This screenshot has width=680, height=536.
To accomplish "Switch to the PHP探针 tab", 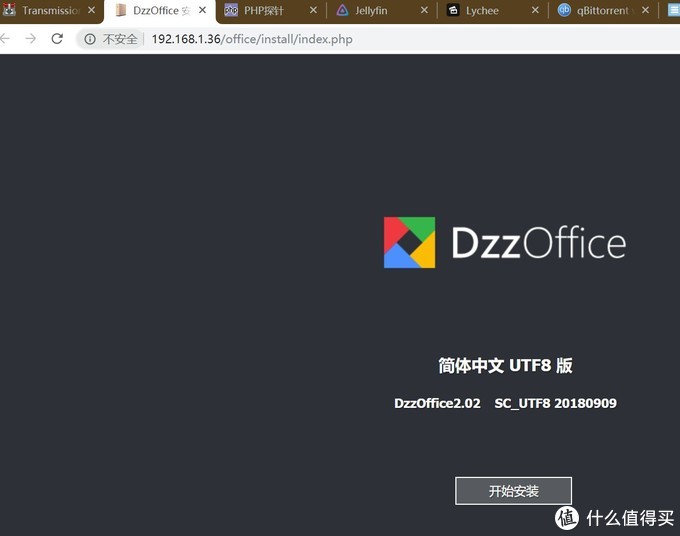I will tap(271, 10).
